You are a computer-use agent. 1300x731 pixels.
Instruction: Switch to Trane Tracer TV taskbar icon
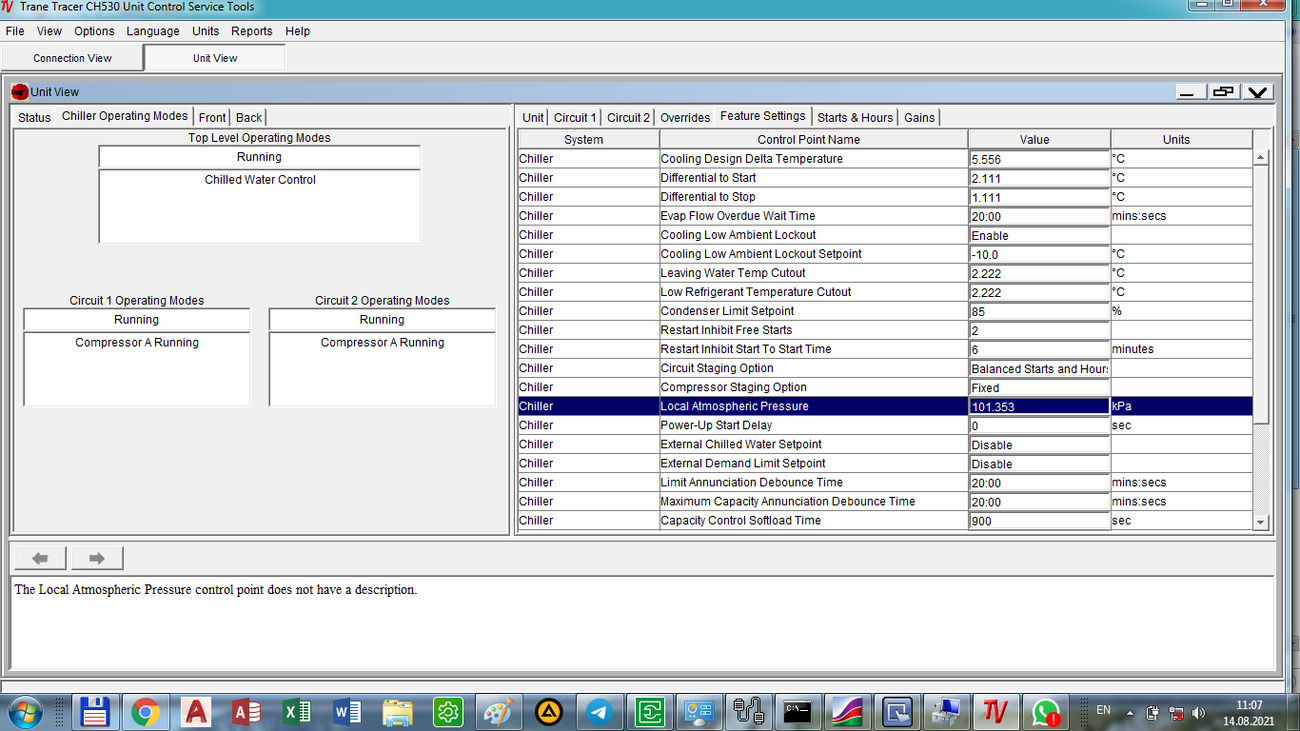pos(995,712)
